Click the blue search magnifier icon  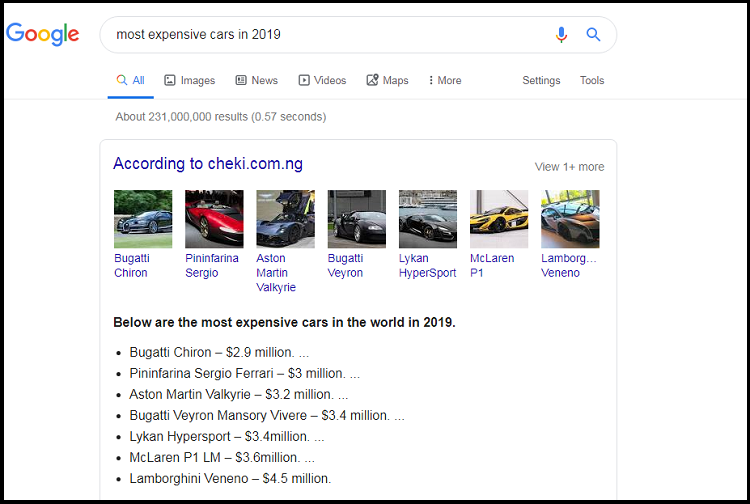pyautogui.click(x=593, y=35)
